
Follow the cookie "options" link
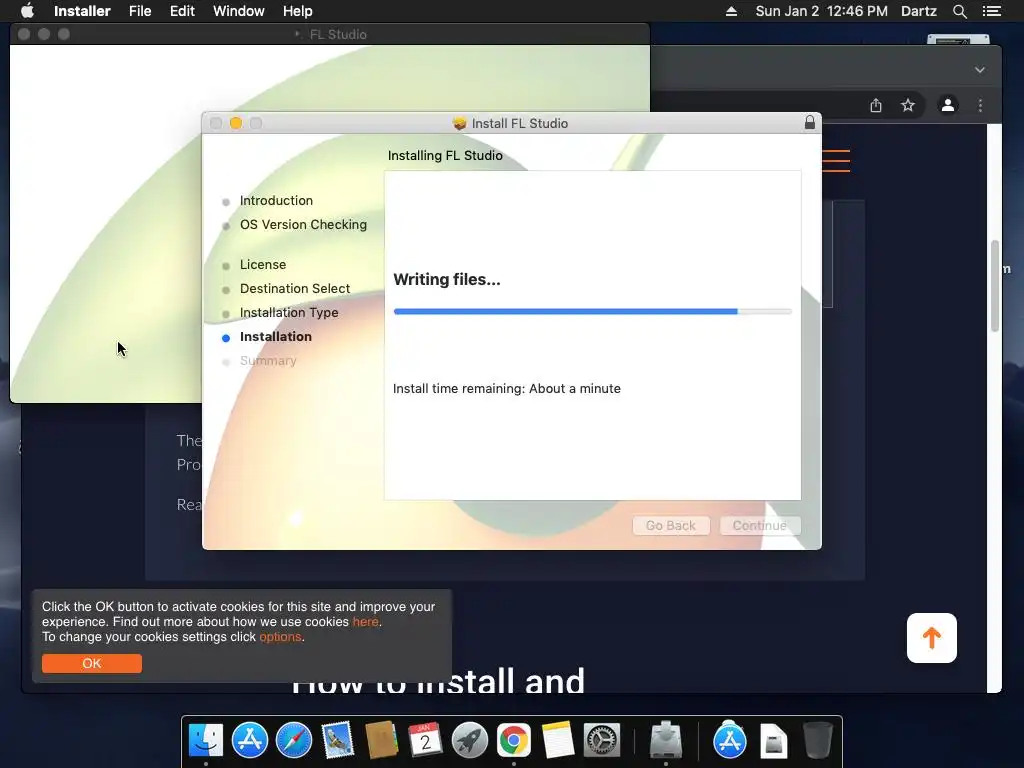tap(280, 637)
